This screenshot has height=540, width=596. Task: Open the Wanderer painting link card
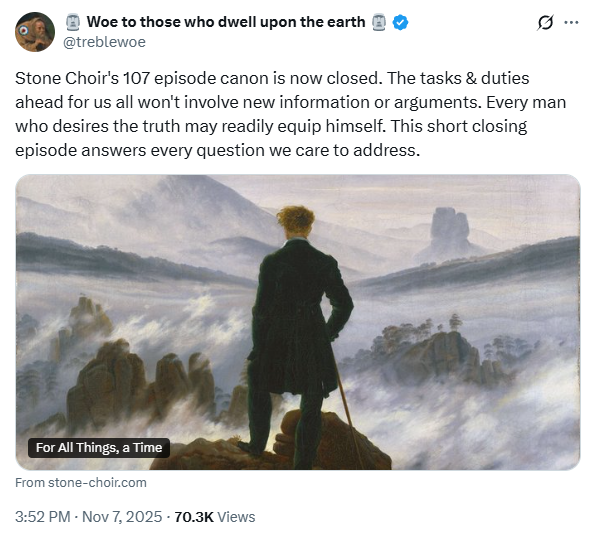coord(298,322)
